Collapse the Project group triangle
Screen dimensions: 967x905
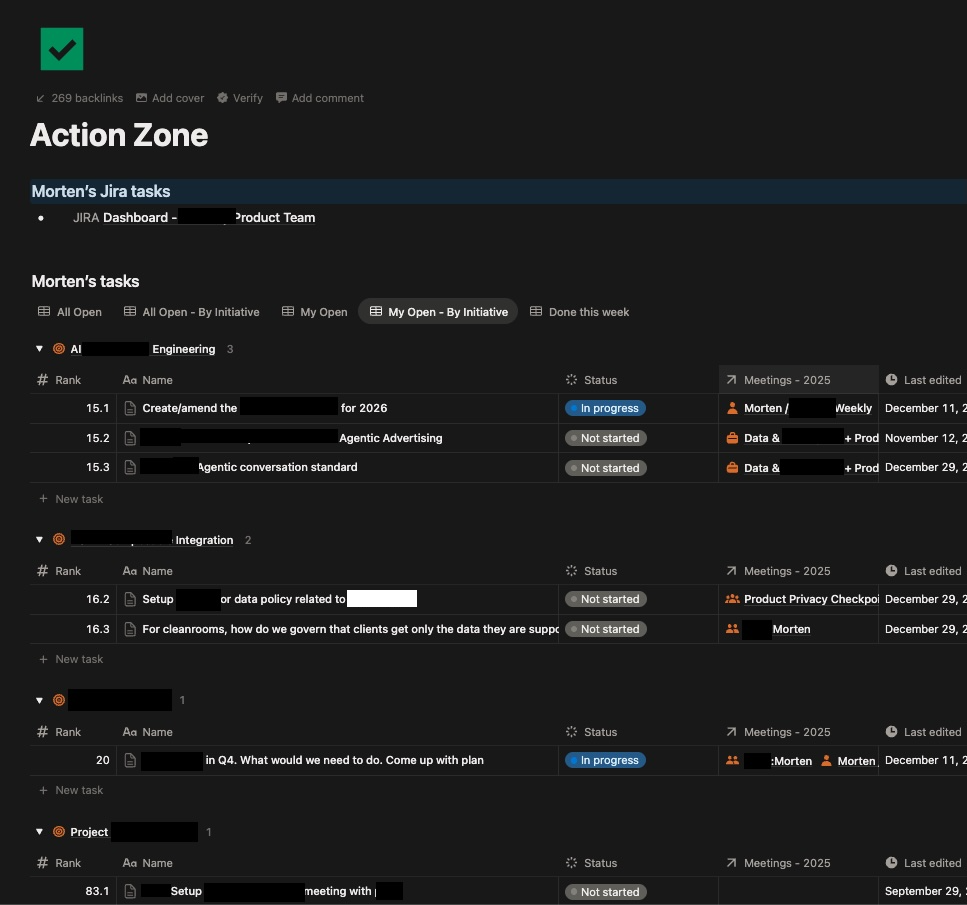point(40,832)
